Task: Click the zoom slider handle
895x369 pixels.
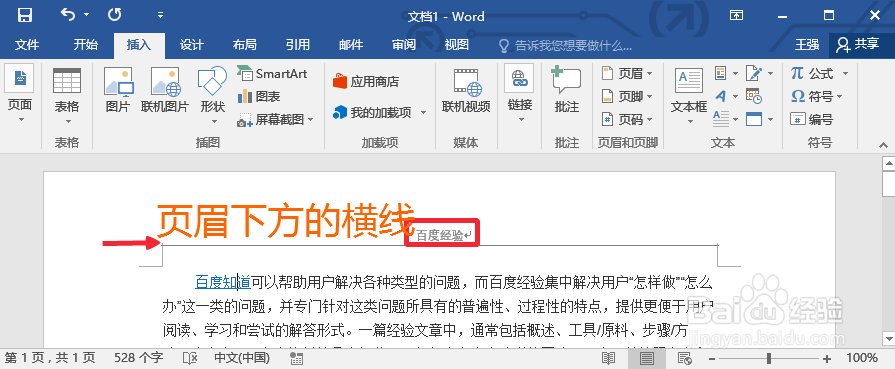Action: click(769, 359)
